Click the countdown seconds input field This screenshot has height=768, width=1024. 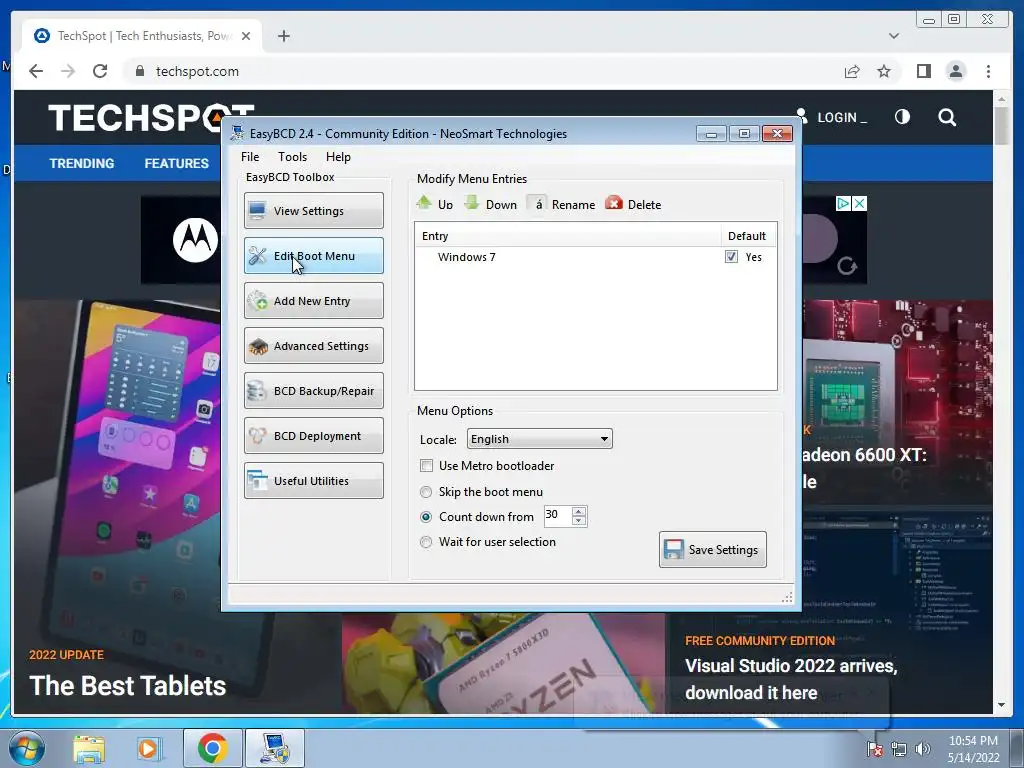[558, 516]
